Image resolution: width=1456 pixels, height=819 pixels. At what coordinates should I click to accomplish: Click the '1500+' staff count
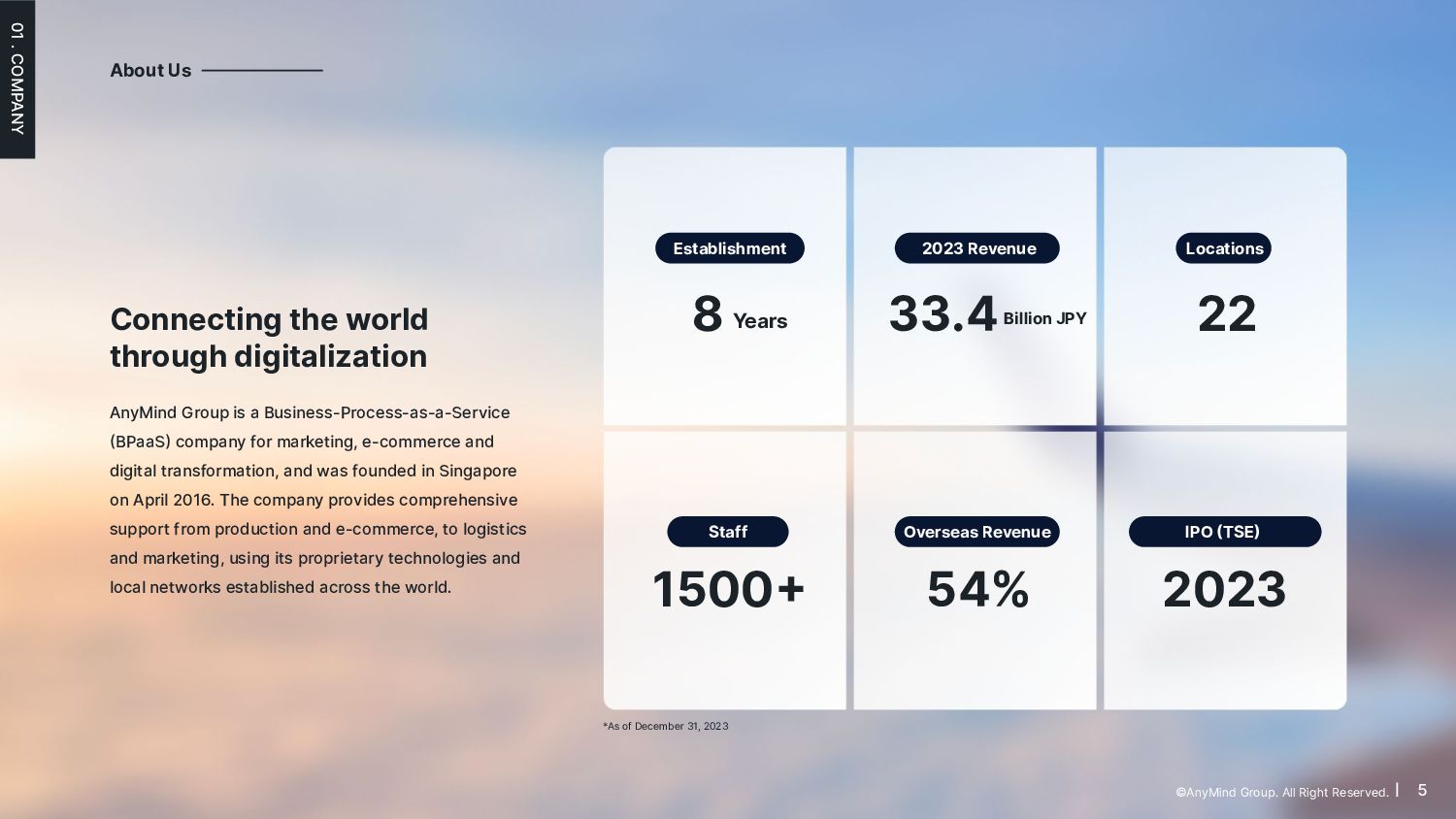click(729, 589)
